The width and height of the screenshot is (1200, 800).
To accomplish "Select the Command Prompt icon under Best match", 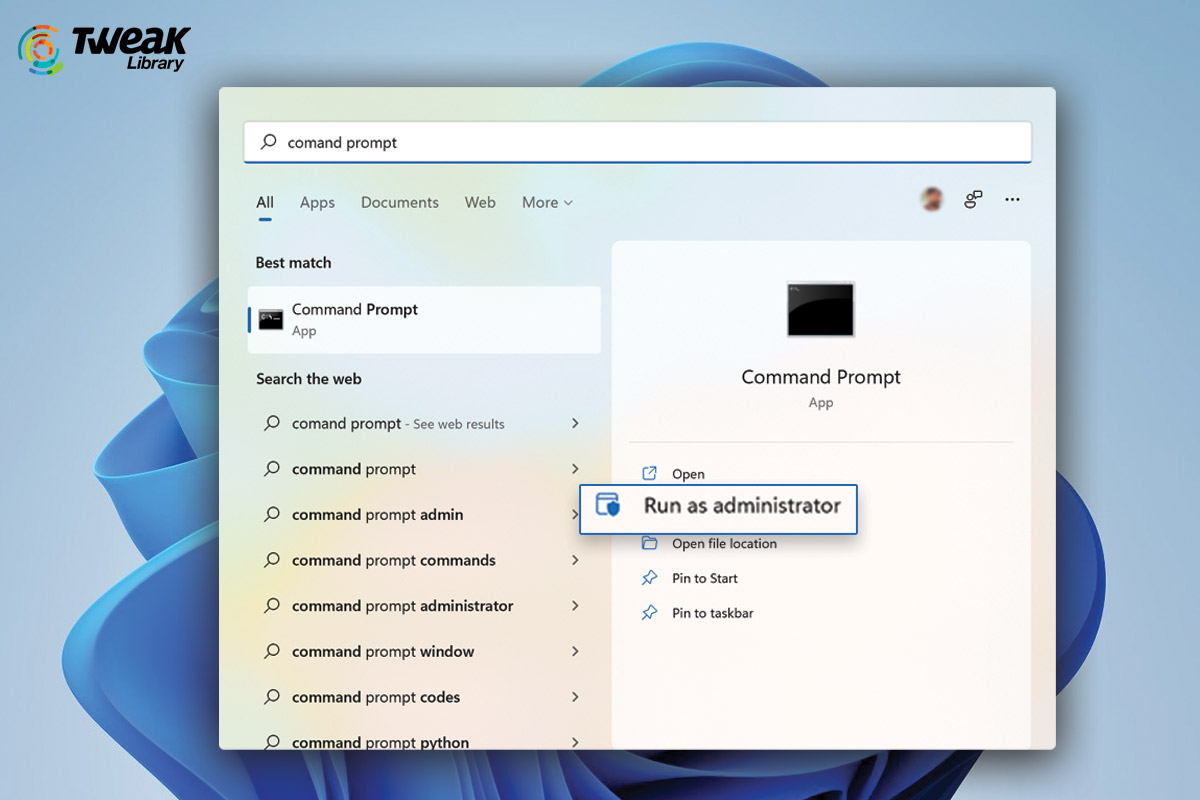I will (270, 318).
